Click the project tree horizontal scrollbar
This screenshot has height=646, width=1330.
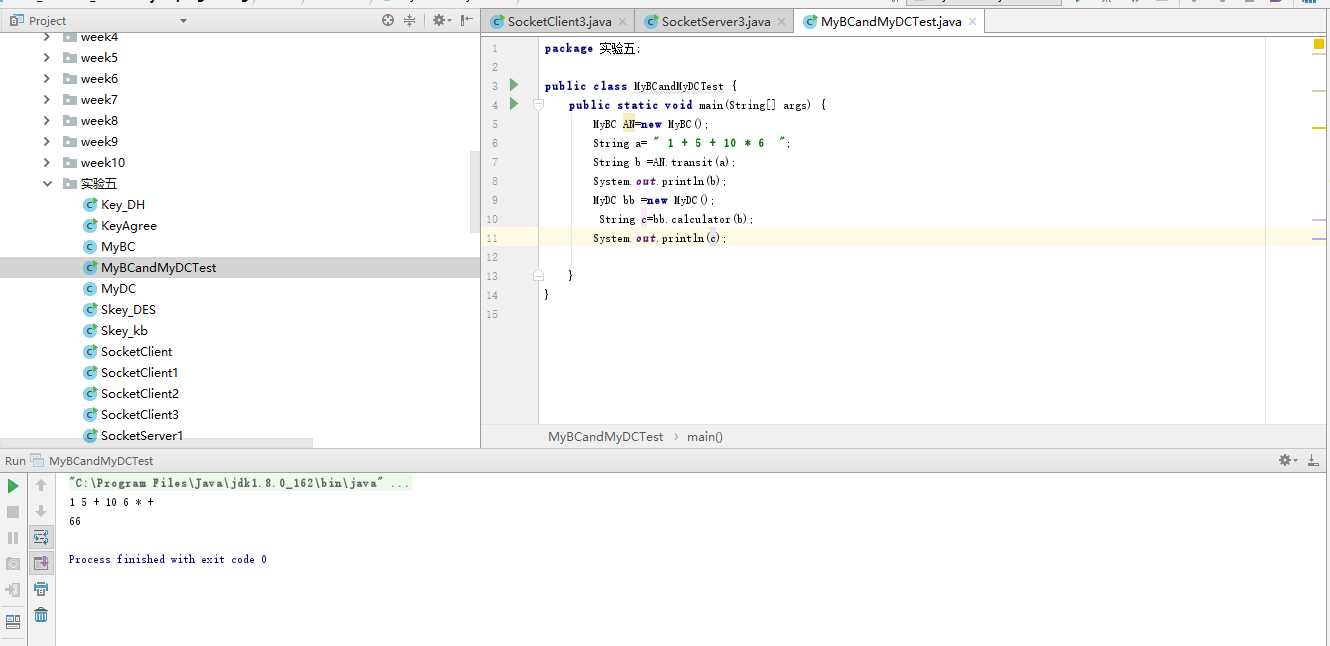157,443
